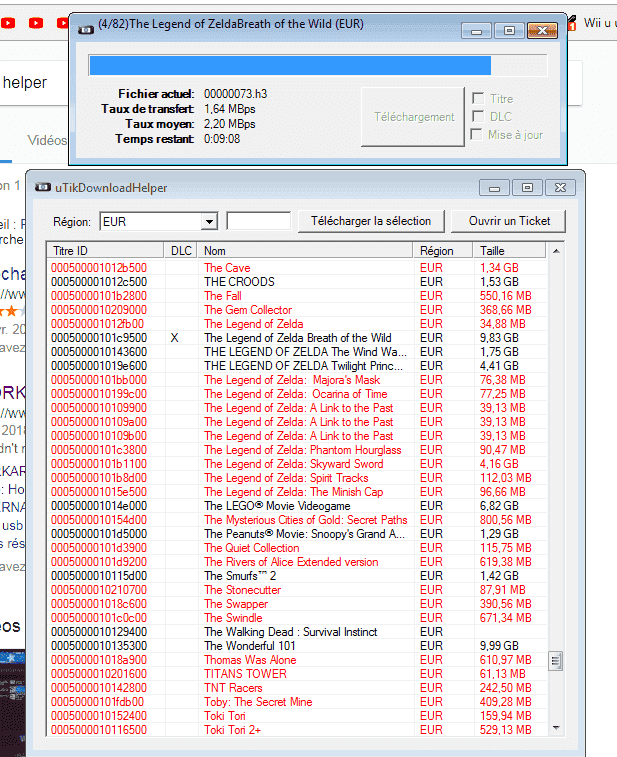This screenshot has width=617, height=757.
Task: Select THE LEGEND OF ZELDA Twilight Princ... row
Action: click(297, 365)
